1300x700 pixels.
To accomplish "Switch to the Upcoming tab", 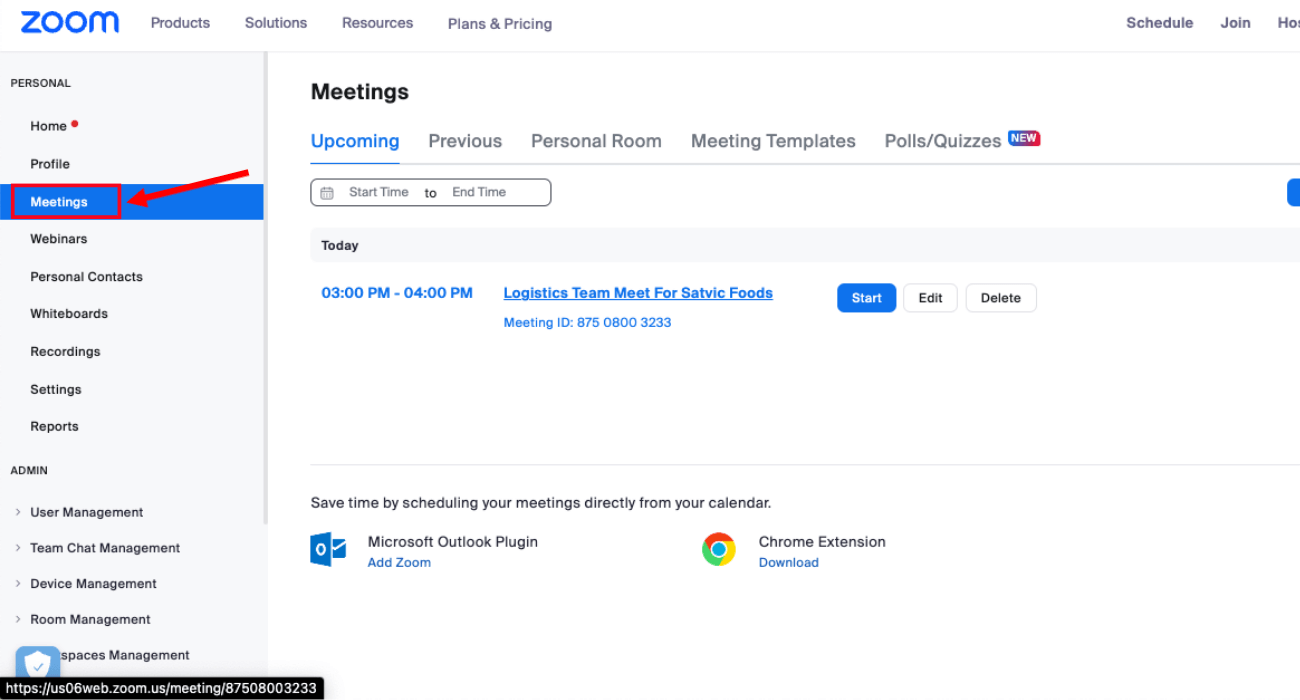I will point(355,141).
